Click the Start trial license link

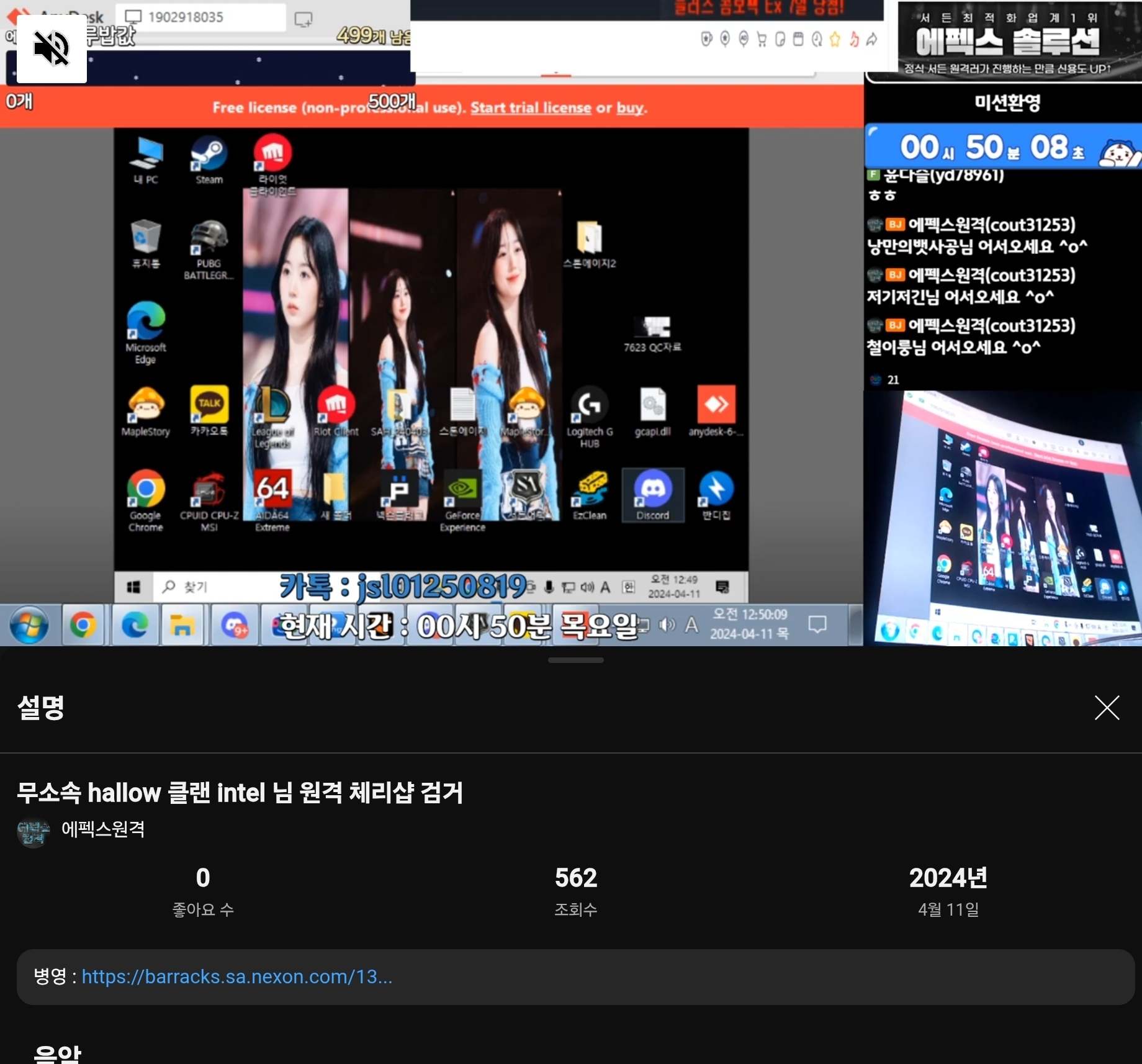tap(530, 107)
